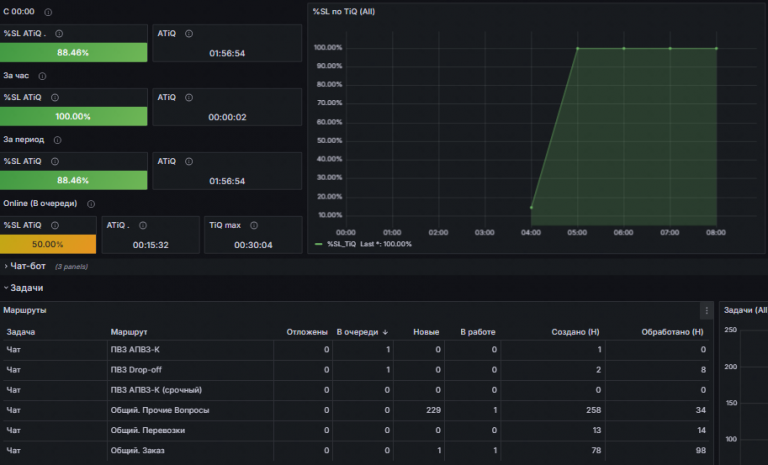This screenshot has height=465, width=768.
Task: Click info icon of ATiQ 01:56:54 top panel
Action: point(189,34)
